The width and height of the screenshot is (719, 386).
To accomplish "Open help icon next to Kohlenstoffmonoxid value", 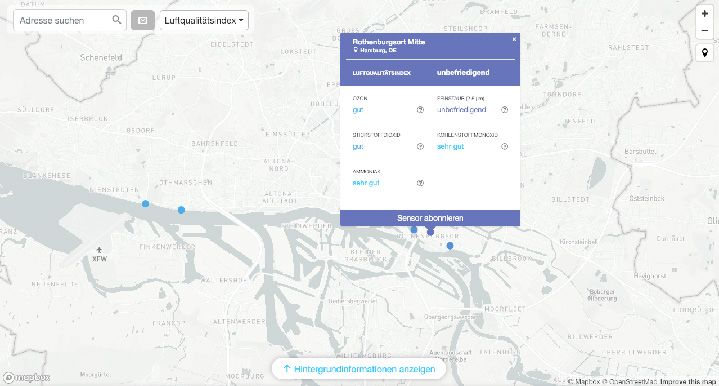I will point(504,146).
